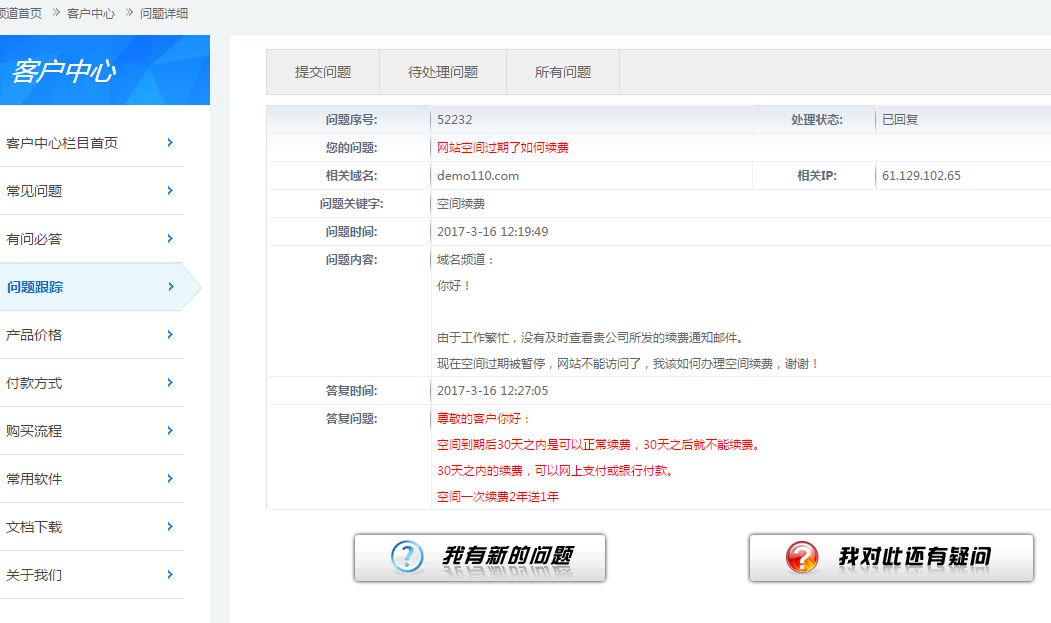Open the 提交问题 tab
The width and height of the screenshot is (1051, 623).
(323, 72)
